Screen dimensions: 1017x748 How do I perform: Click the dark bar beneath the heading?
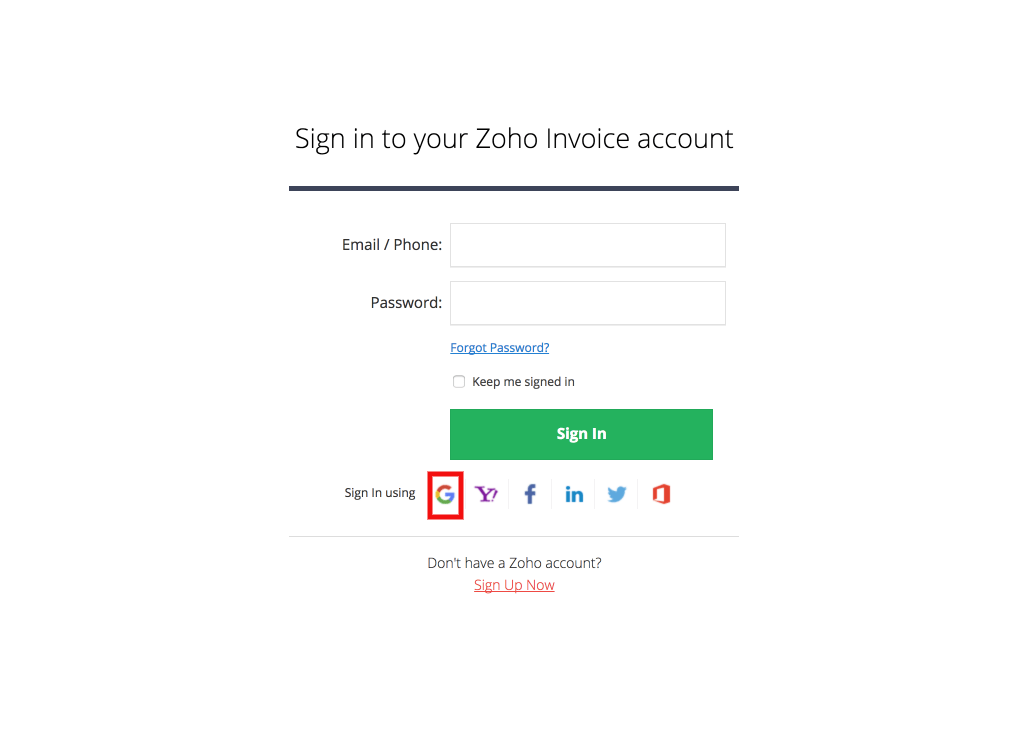coord(514,189)
